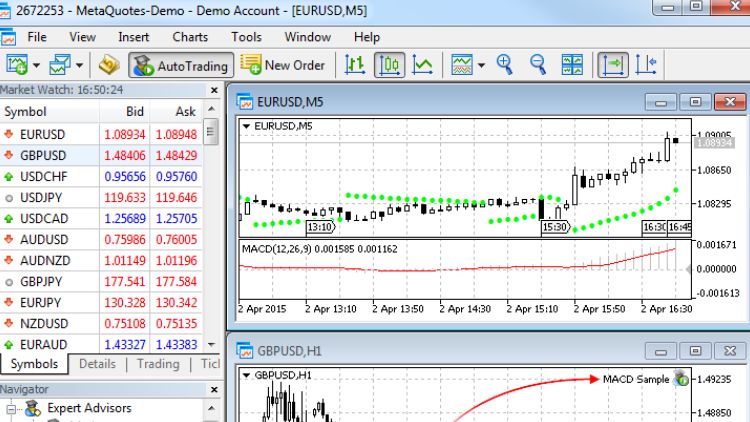Open the Tools menu
The width and height of the screenshot is (750, 422).
246,37
